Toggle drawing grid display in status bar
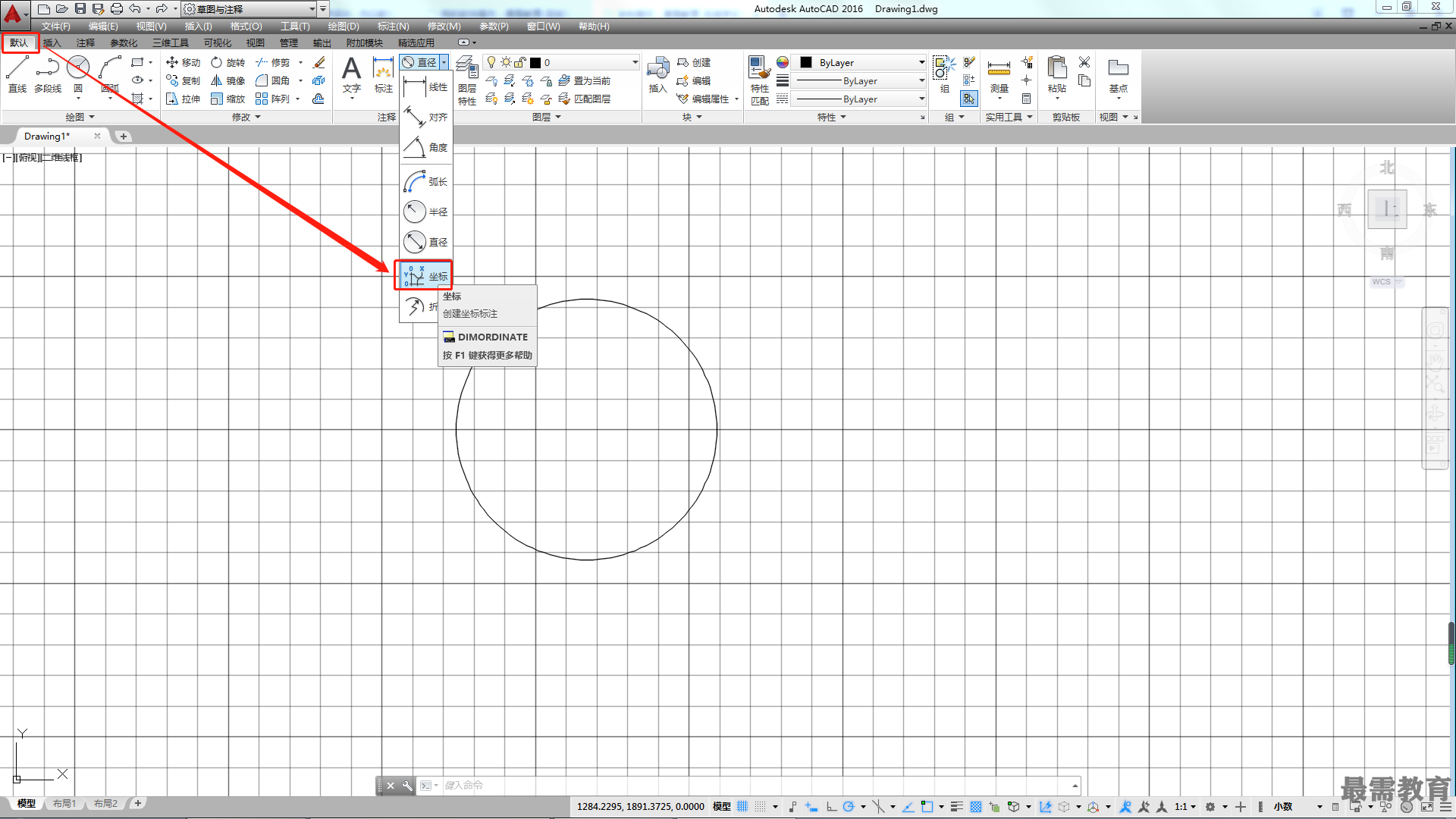This screenshot has height=819, width=1456. [x=742, y=807]
